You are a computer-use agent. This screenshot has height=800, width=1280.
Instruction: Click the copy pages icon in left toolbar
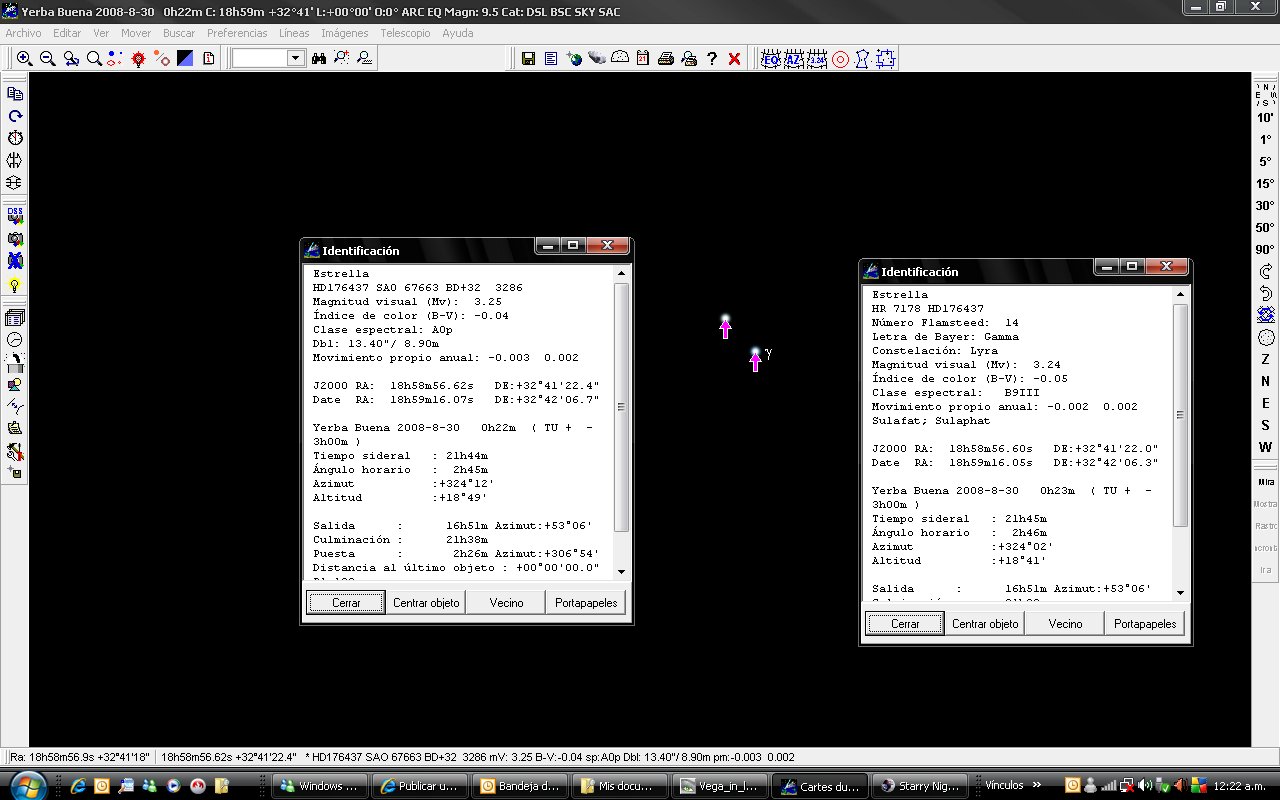15,94
